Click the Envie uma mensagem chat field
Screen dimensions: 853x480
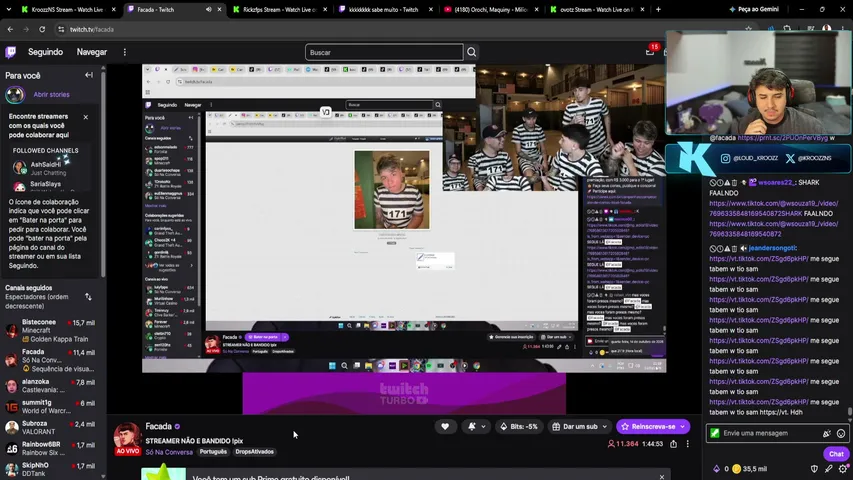click(x=768, y=433)
